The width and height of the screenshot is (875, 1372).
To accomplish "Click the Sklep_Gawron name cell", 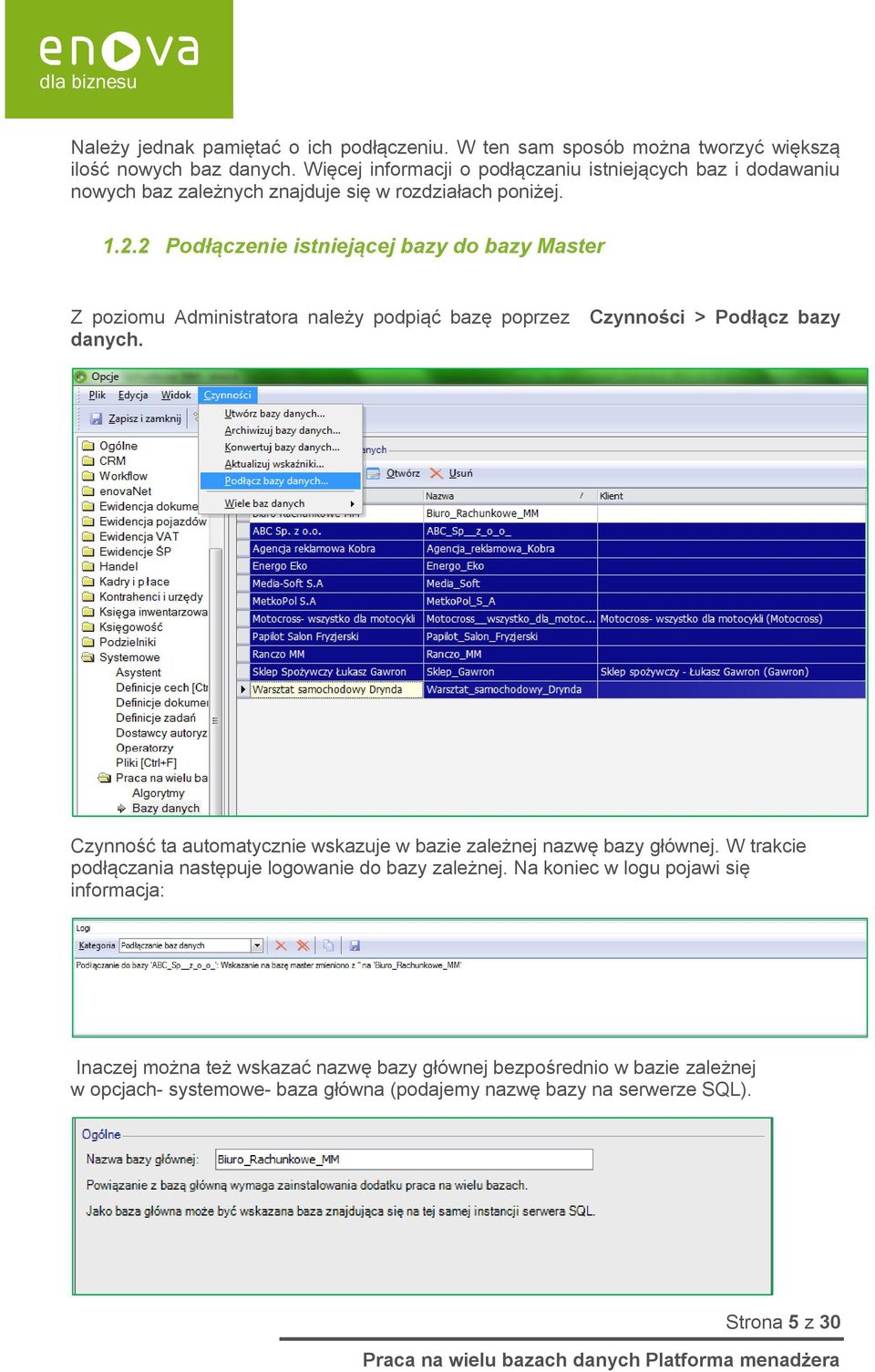I will (x=510, y=672).
